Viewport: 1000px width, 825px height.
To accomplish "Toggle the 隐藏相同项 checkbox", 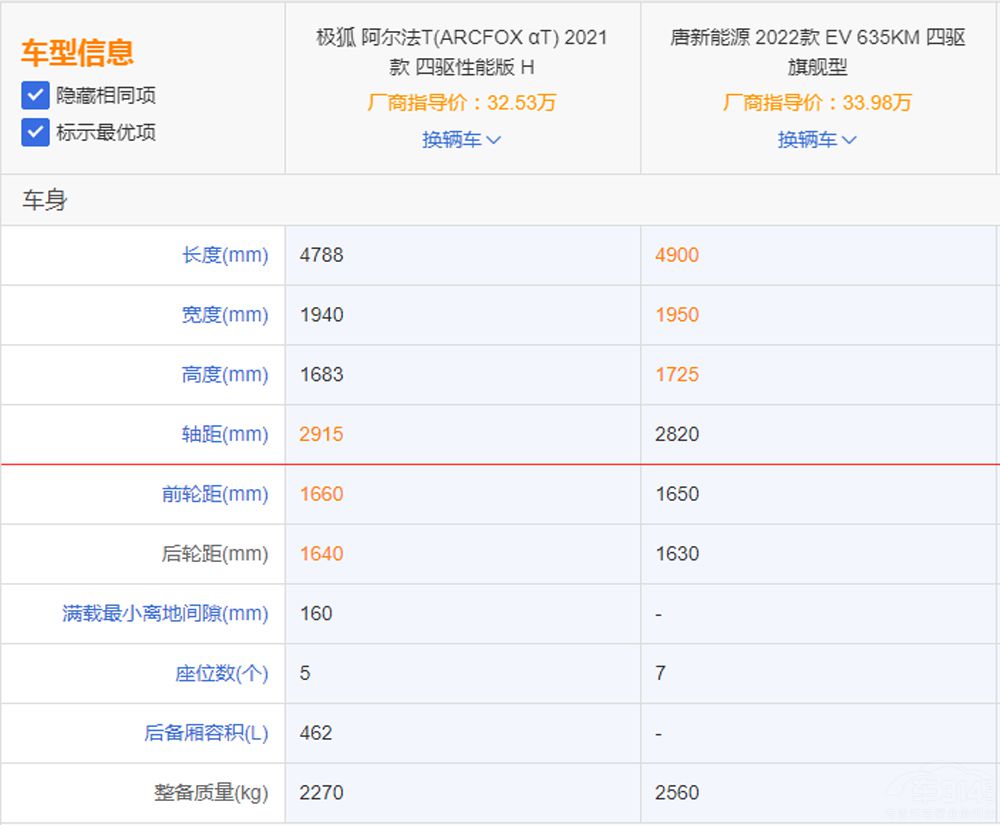I will coord(35,95).
